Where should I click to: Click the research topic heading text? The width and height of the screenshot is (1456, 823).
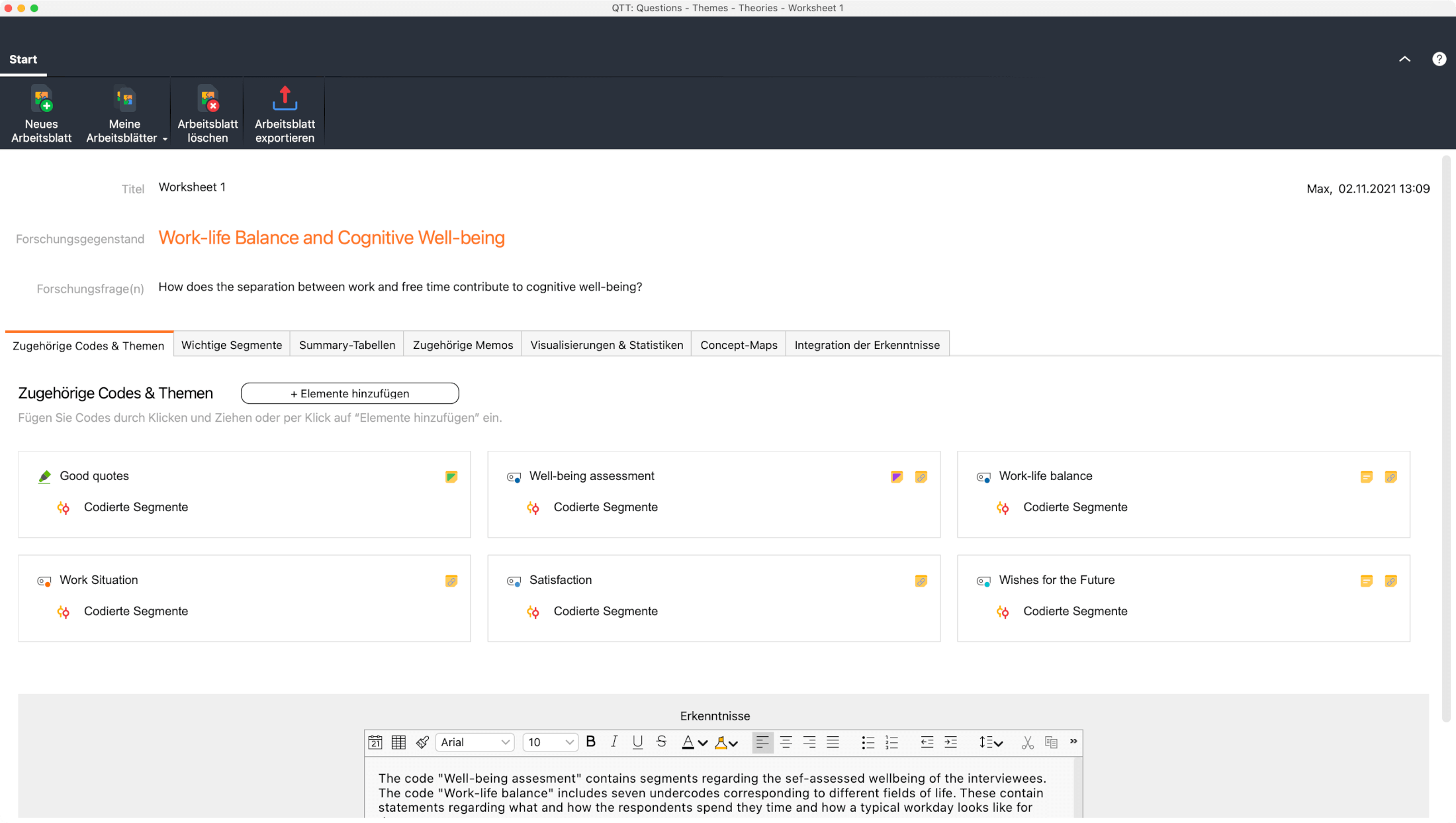(x=332, y=238)
